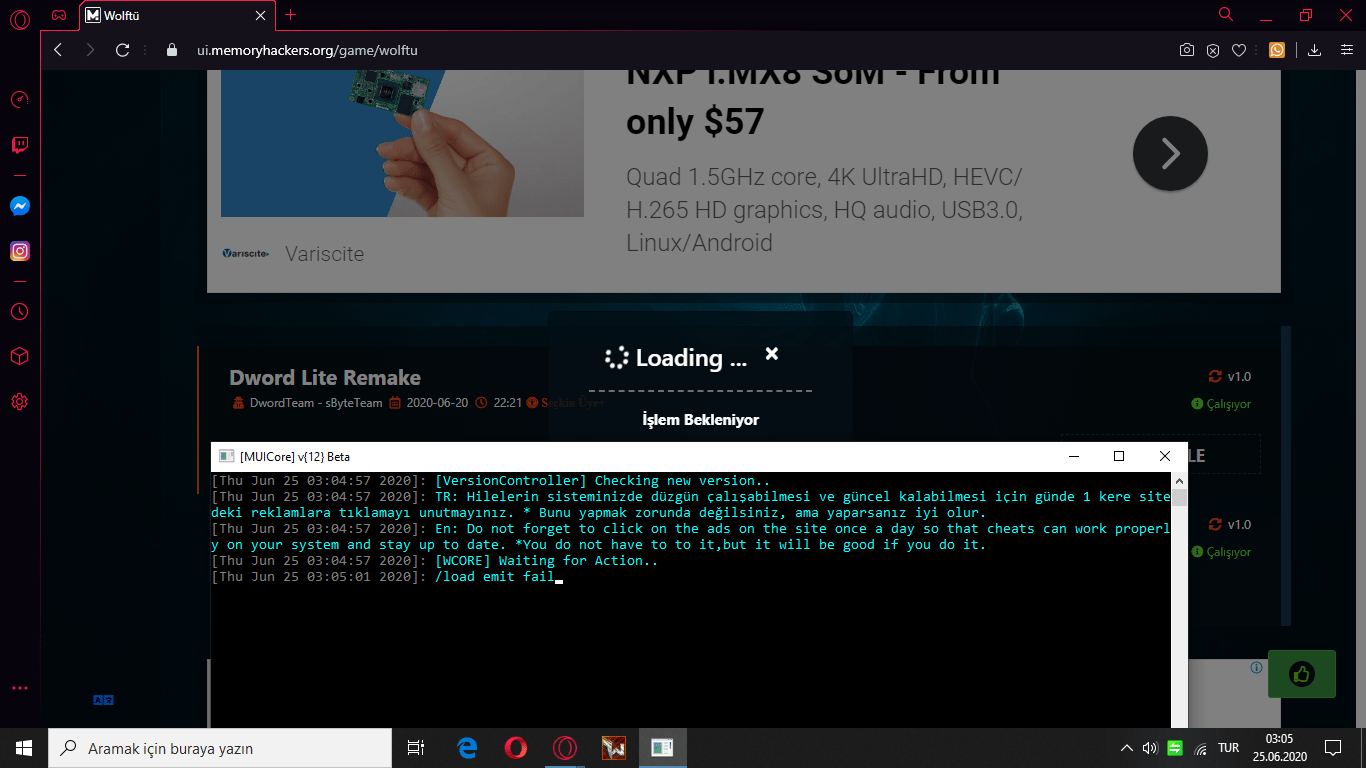Close the Loading dialog with the X
1366x768 pixels.
click(771, 354)
